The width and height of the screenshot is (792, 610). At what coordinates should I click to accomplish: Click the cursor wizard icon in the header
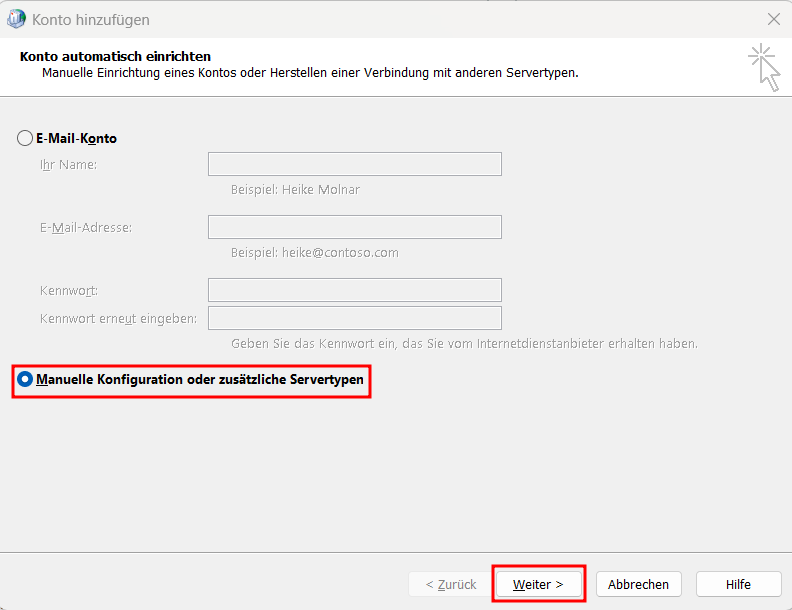pyautogui.click(x=764, y=66)
